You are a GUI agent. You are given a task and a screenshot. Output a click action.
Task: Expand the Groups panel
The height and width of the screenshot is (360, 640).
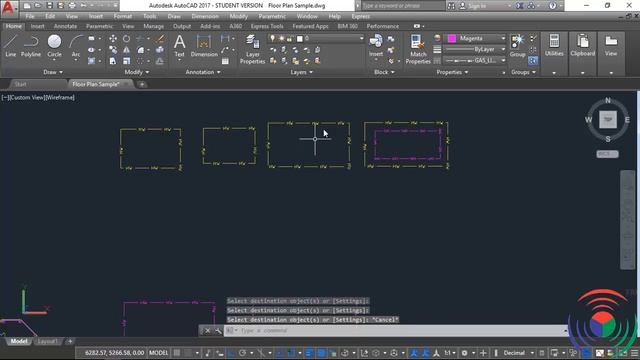coord(523,72)
